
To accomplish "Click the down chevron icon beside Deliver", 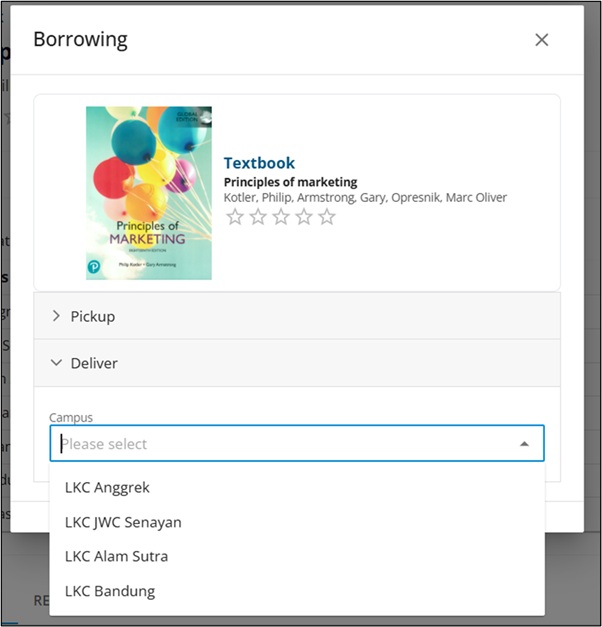I will pyautogui.click(x=56, y=363).
